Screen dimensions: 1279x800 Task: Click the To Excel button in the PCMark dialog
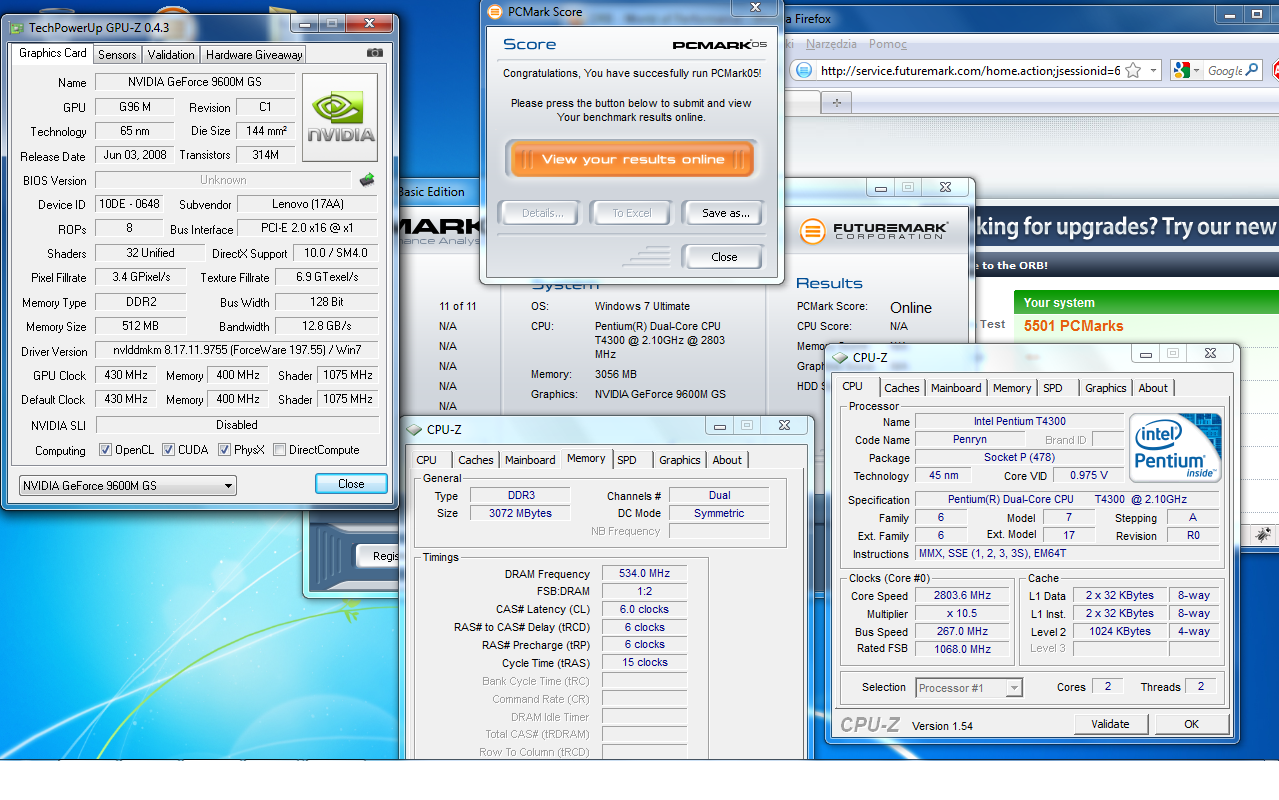pos(632,213)
